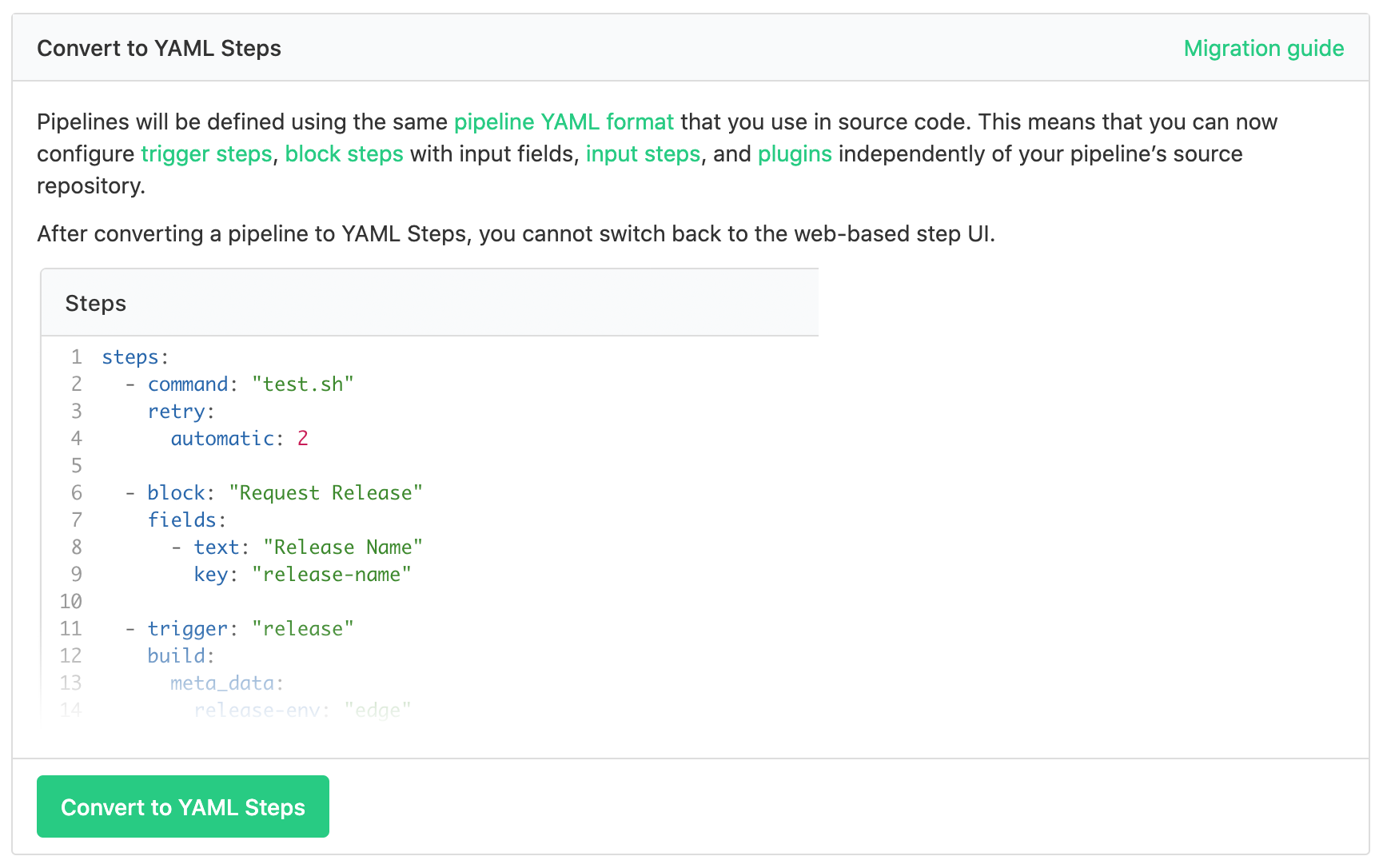Place cursor on the command "test.sh" line
The image size is (1383, 868).
click(x=240, y=384)
